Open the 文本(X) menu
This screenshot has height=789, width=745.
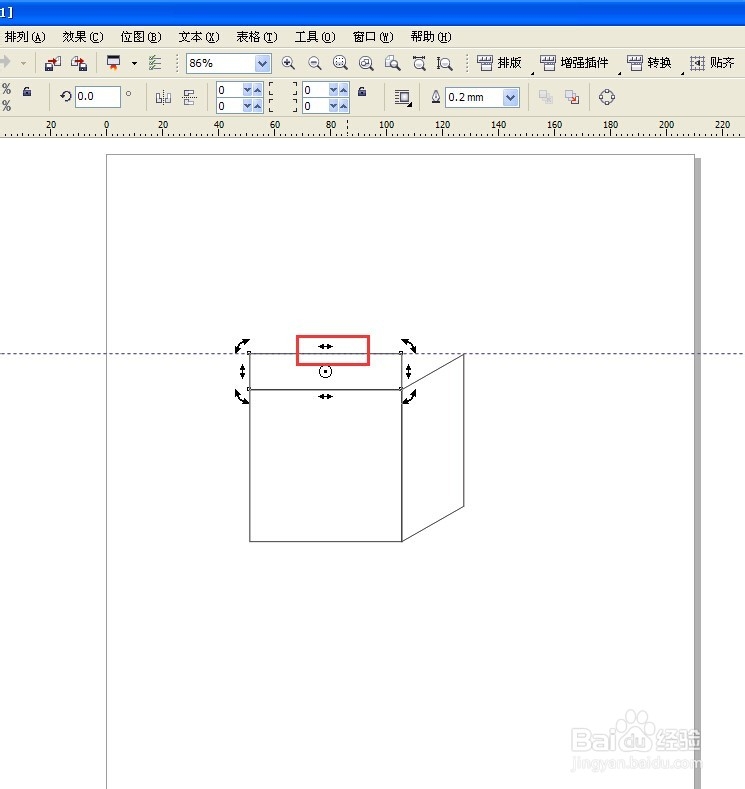(199, 37)
